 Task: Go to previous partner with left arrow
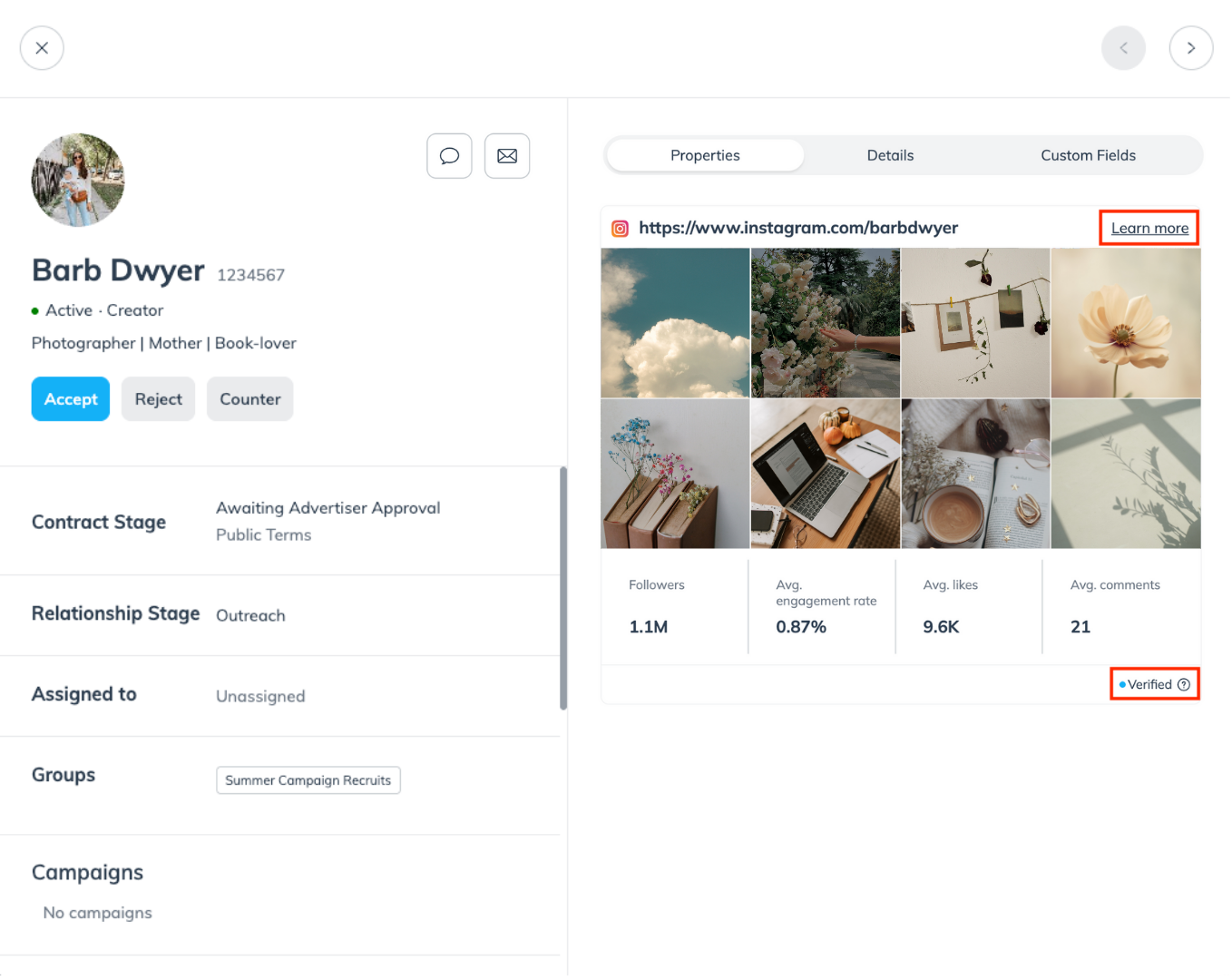[x=1123, y=48]
